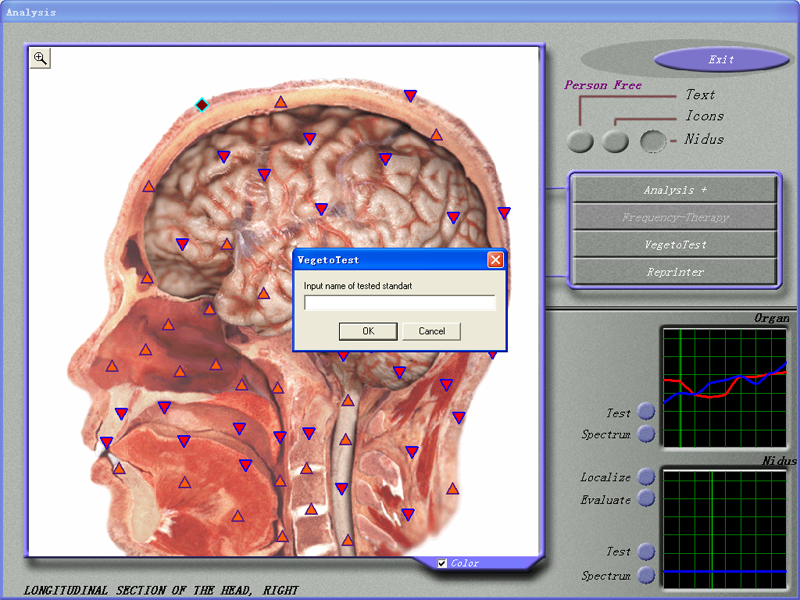This screenshot has height=600, width=800.
Task: Select the dark red diamond marker on skull
Action: coord(202,105)
